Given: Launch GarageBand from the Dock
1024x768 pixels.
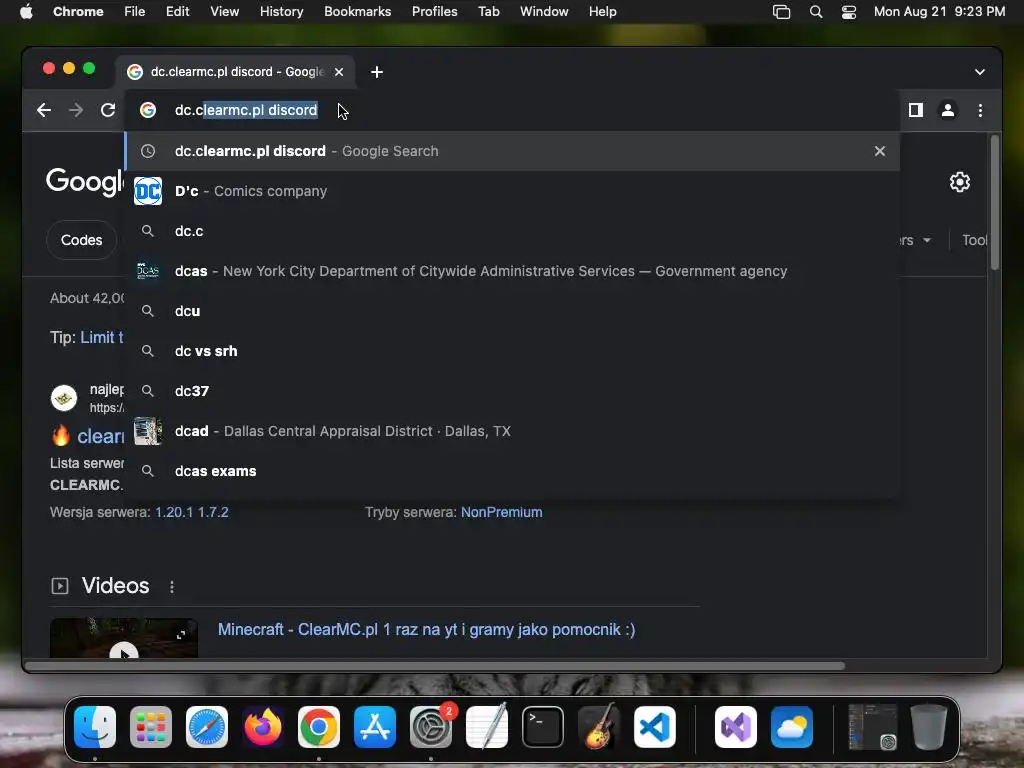Looking at the screenshot, I should (599, 726).
